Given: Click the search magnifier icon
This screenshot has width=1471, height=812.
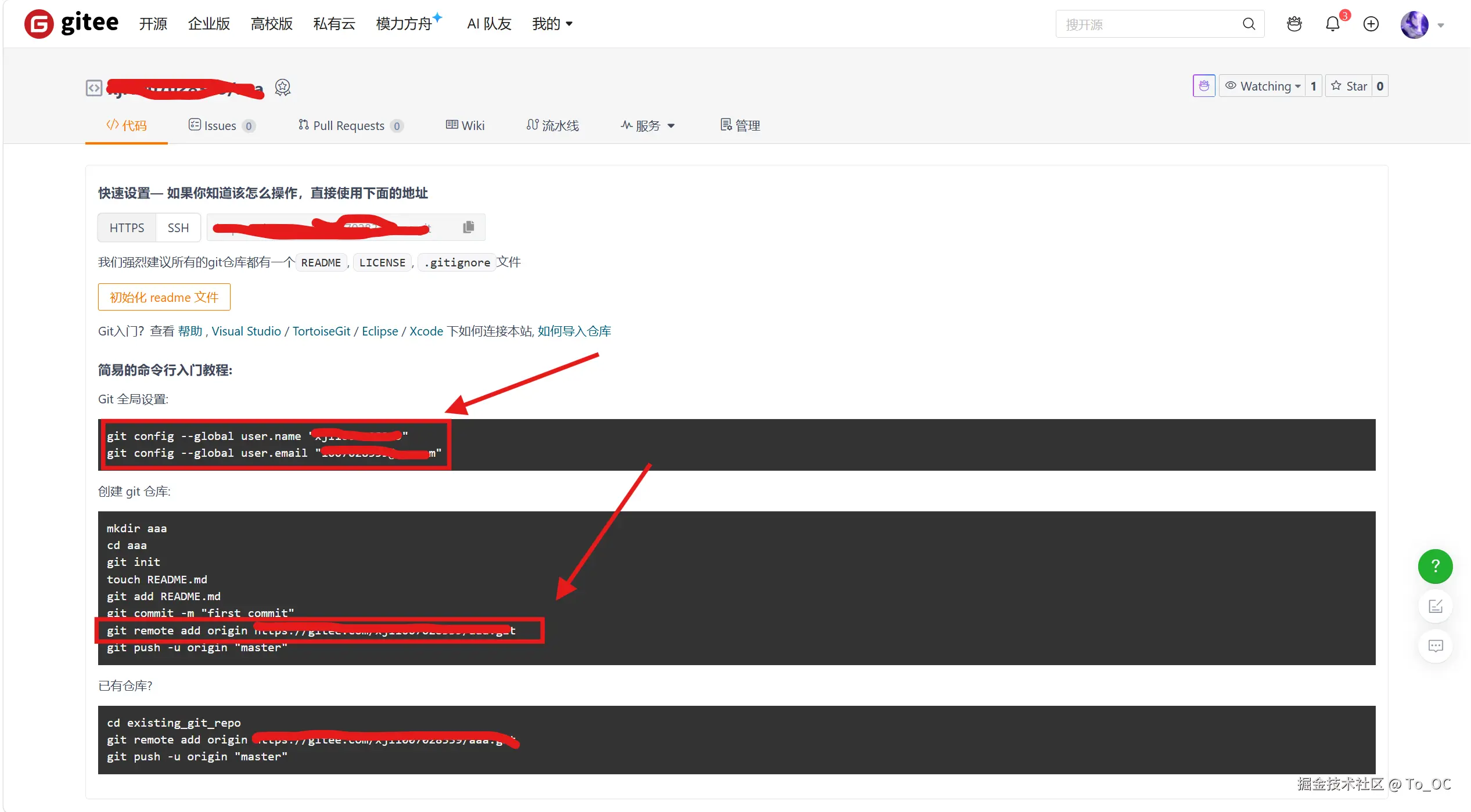Looking at the screenshot, I should [1249, 24].
